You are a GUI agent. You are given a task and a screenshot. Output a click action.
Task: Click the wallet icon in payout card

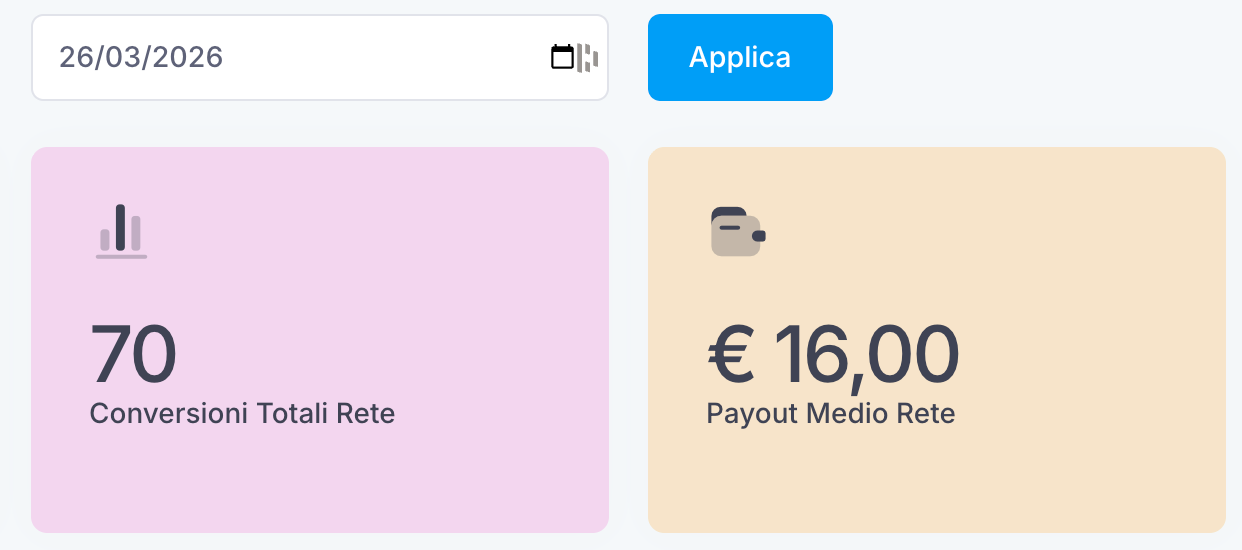coord(738,231)
